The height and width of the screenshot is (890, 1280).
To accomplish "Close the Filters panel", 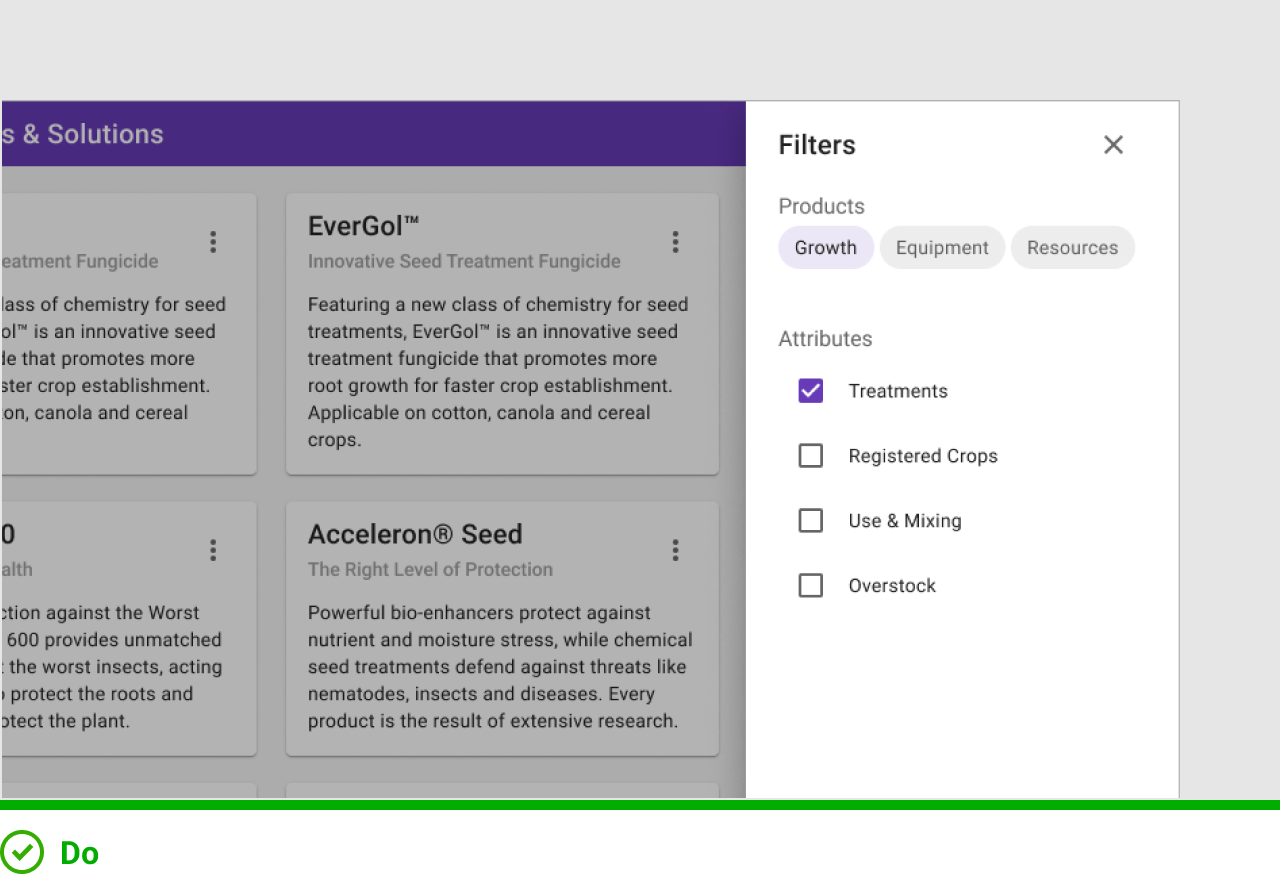I will pos(1113,145).
